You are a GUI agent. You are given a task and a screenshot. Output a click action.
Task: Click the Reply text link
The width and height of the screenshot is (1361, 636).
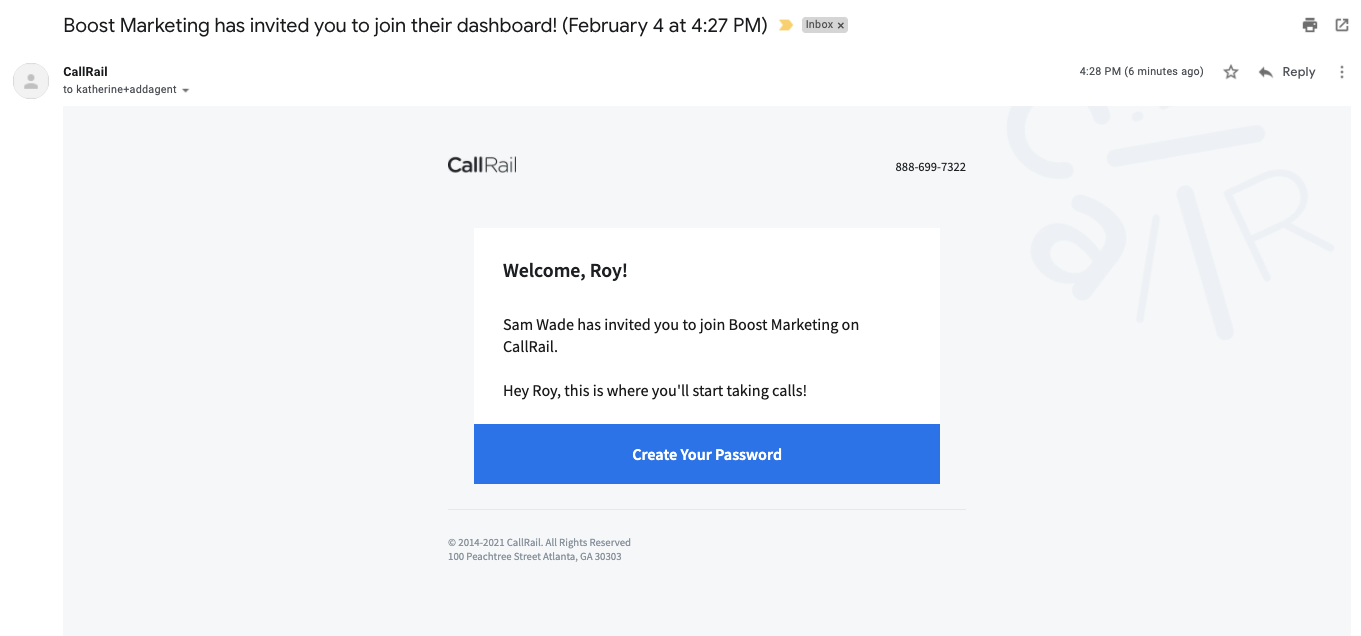tap(1299, 72)
